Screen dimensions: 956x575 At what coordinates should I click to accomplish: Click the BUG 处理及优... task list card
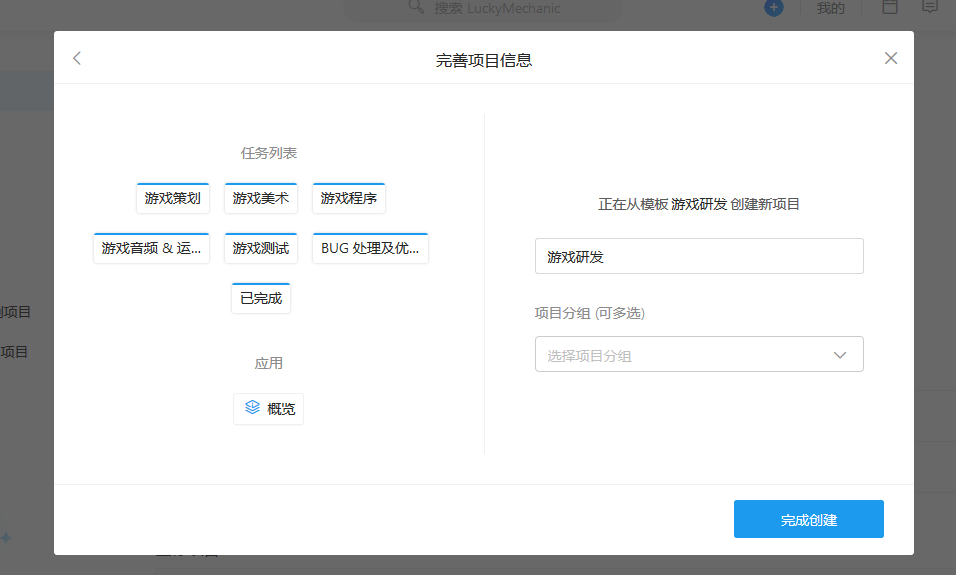(x=370, y=248)
